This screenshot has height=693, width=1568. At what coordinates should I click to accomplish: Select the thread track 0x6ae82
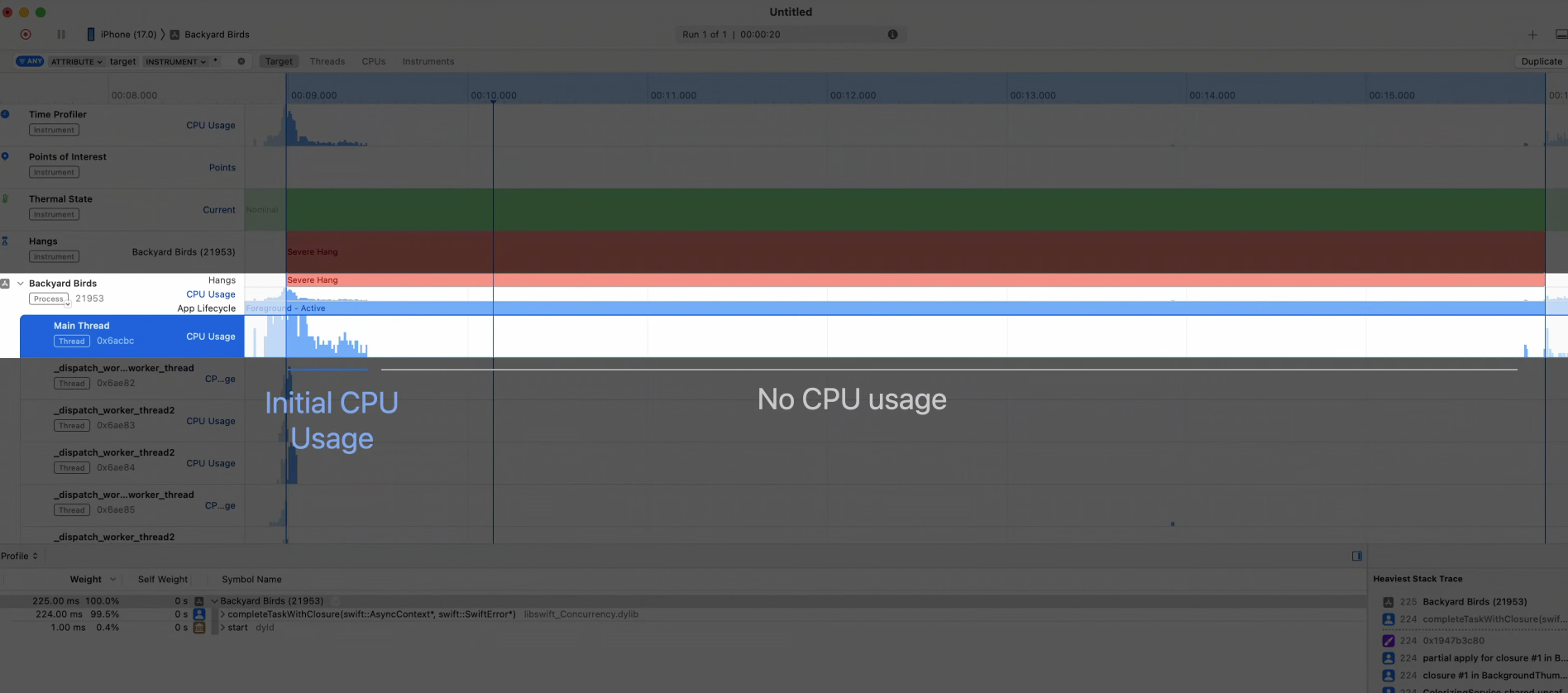click(x=132, y=379)
